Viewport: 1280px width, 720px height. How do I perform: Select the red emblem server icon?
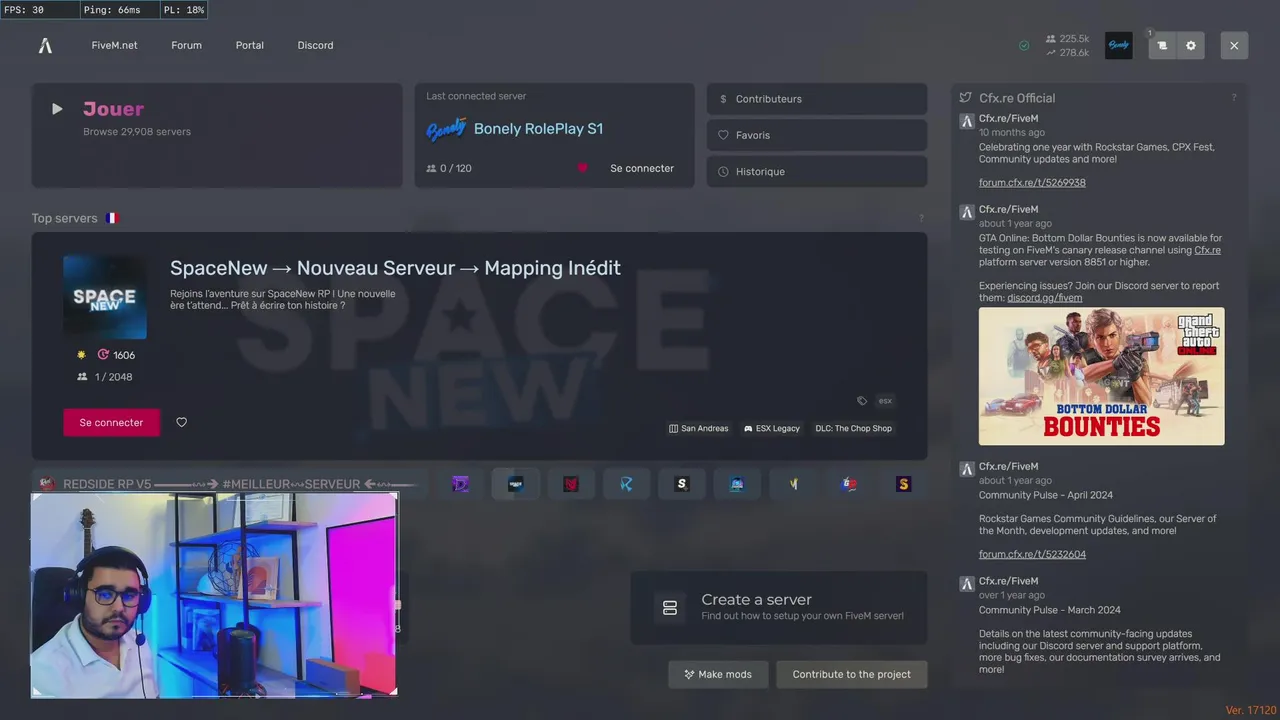(571, 484)
